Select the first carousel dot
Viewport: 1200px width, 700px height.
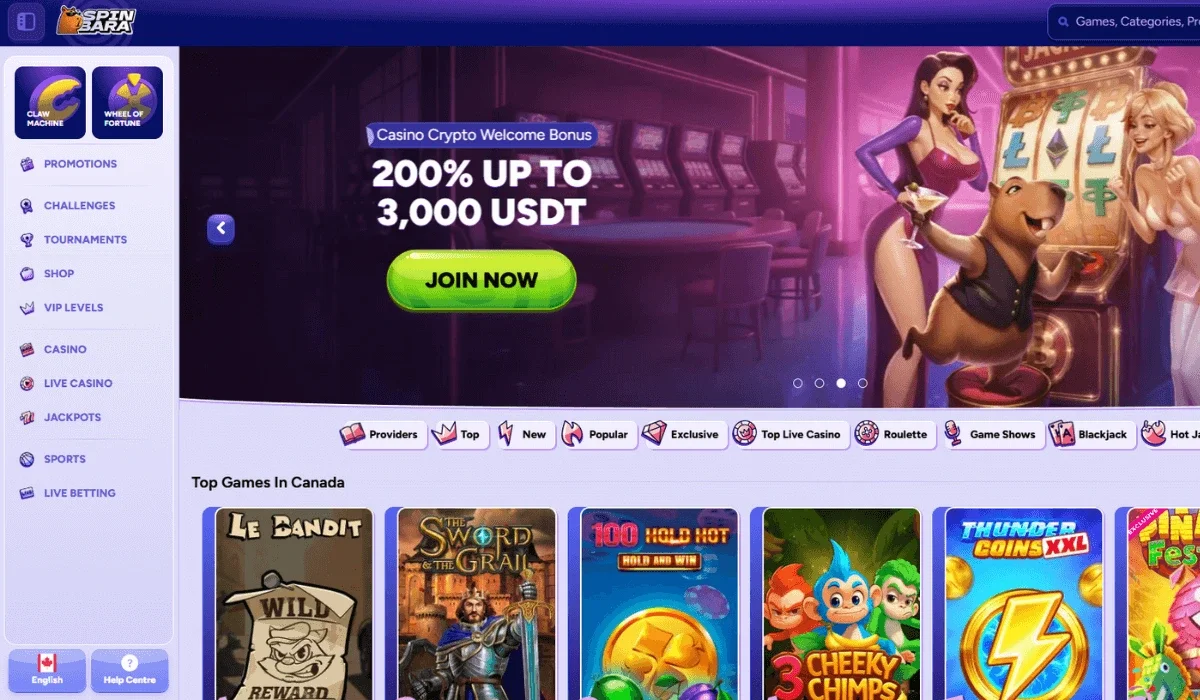[798, 383]
